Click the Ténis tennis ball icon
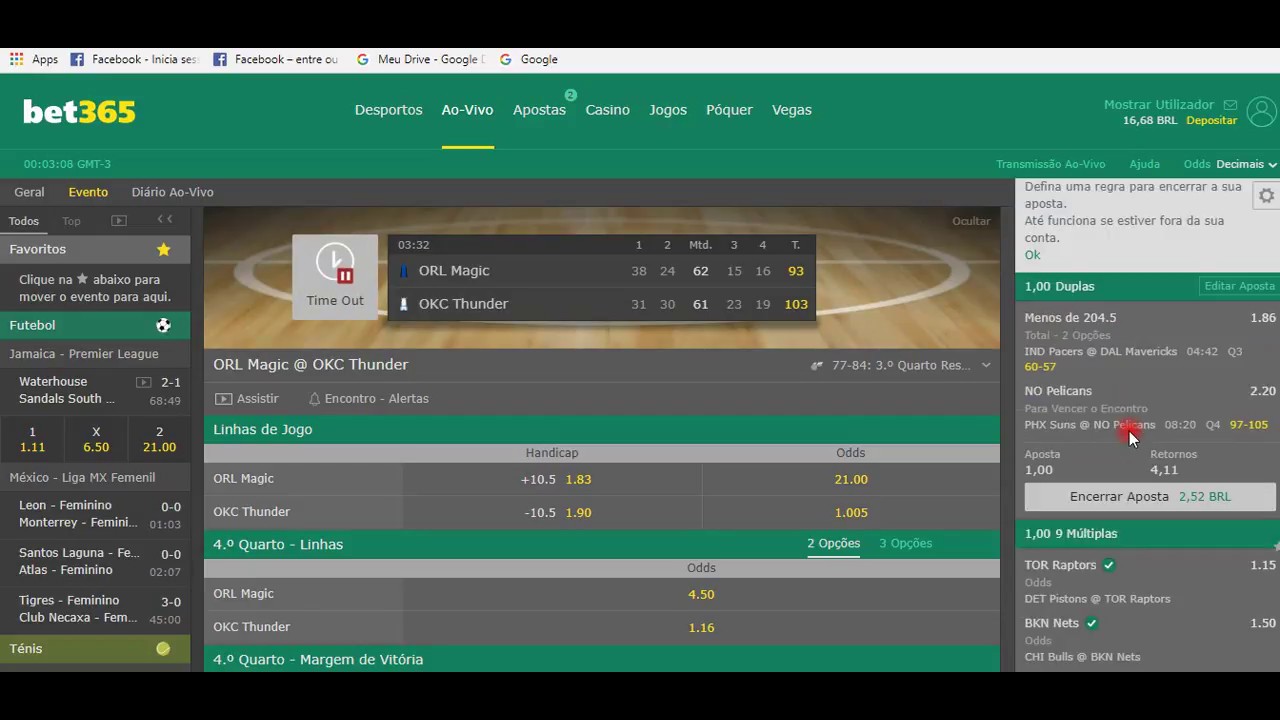Viewport: 1280px width, 720px height. pyautogui.click(x=163, y=649)
